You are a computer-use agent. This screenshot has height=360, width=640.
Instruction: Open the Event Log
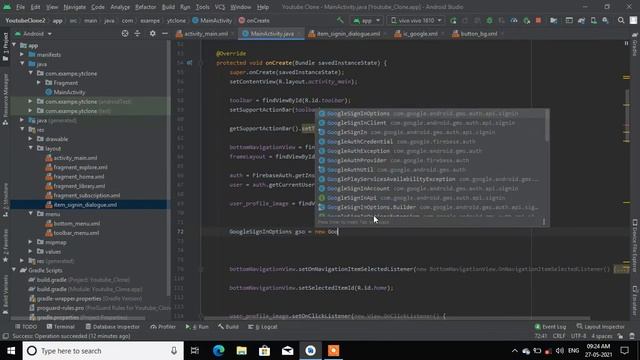click(550, 327)
